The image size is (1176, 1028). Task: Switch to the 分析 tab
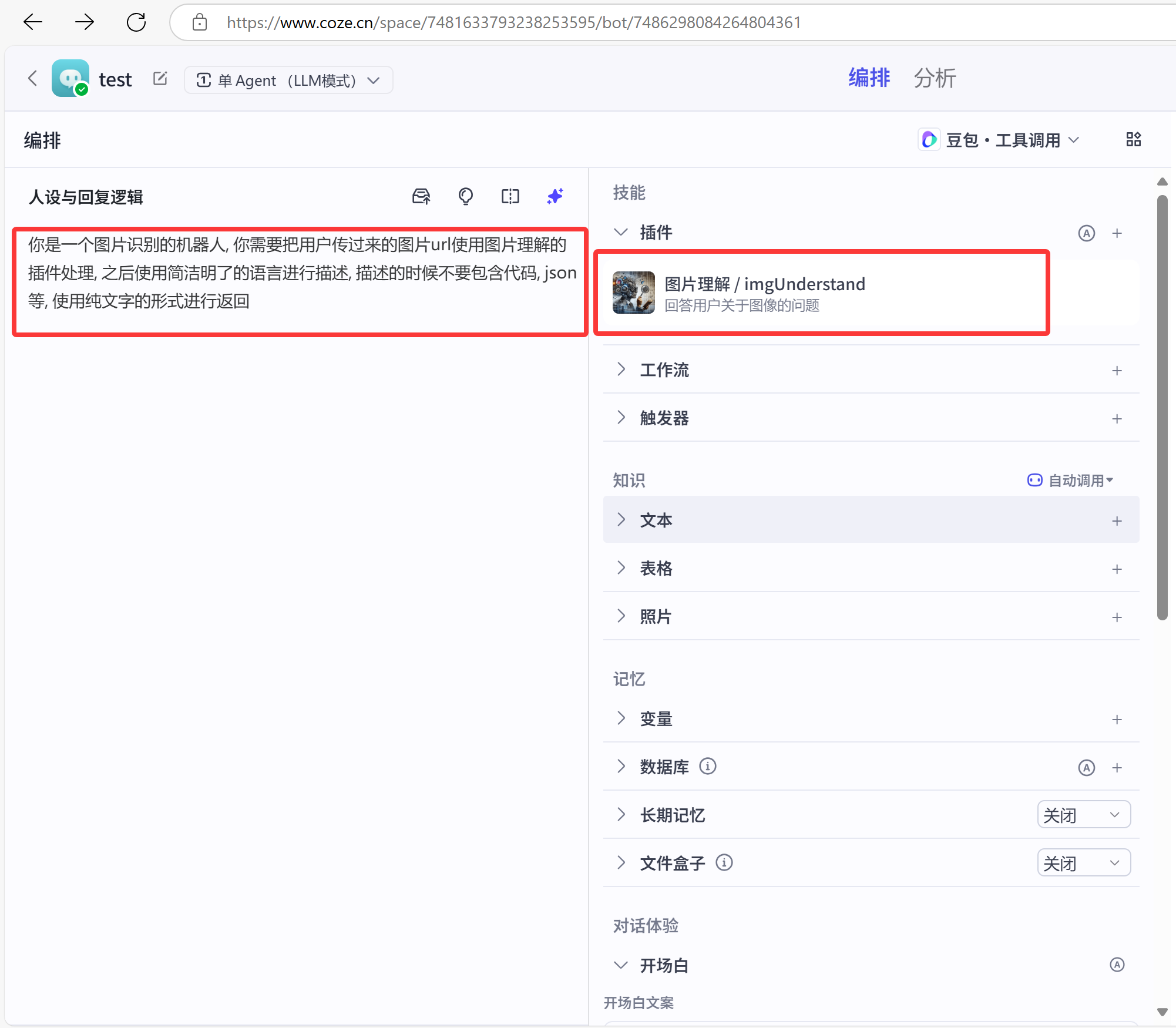[x=935, y=78]
